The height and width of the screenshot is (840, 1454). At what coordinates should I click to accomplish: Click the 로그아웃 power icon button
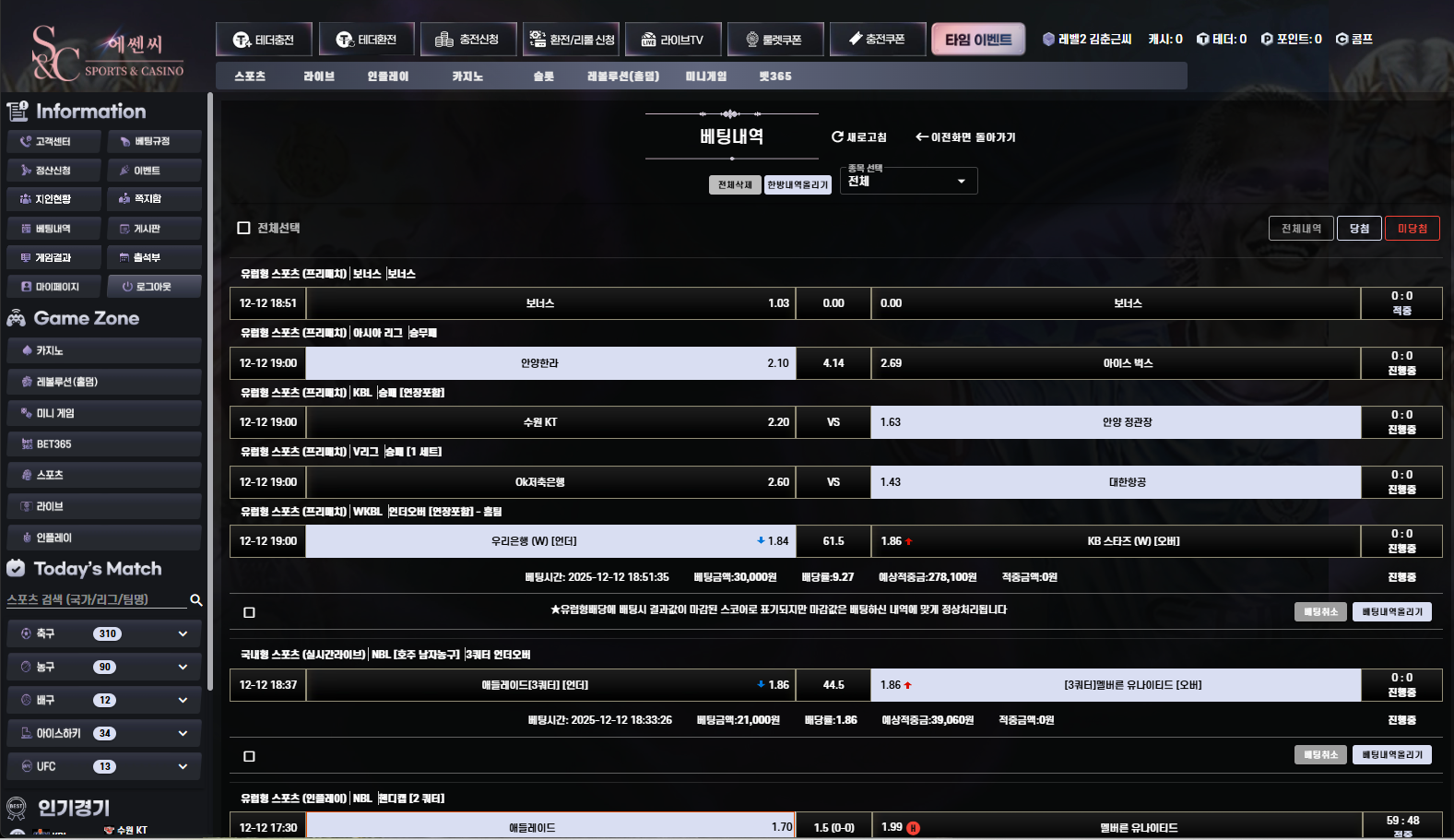pos(127,287)
